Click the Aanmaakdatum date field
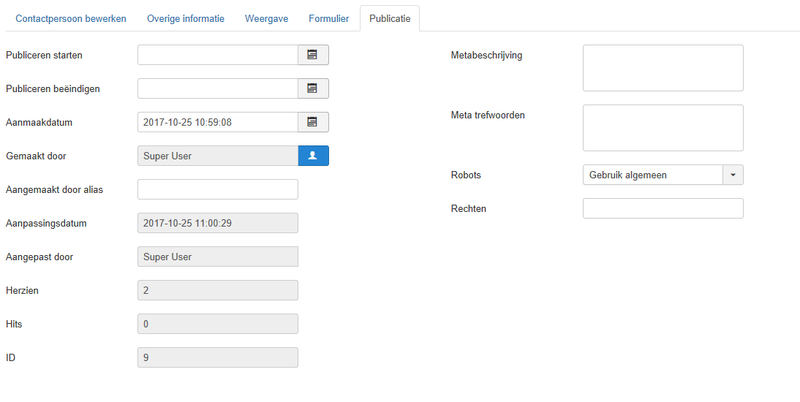This screenshot has height=402, width=800. pyautogui.click(x=218, y=122)
